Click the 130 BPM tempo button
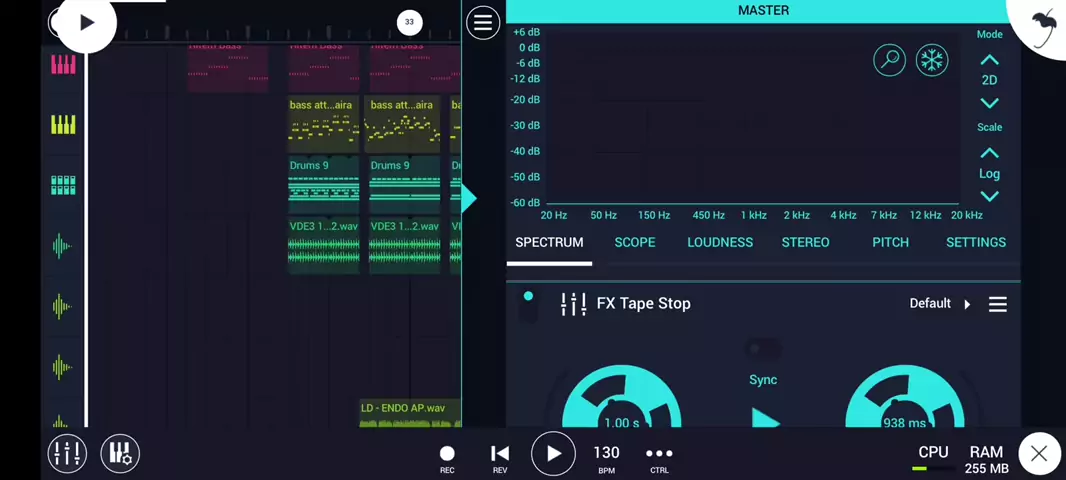Viewport: 1066px width, 480px height. [606, 457]
